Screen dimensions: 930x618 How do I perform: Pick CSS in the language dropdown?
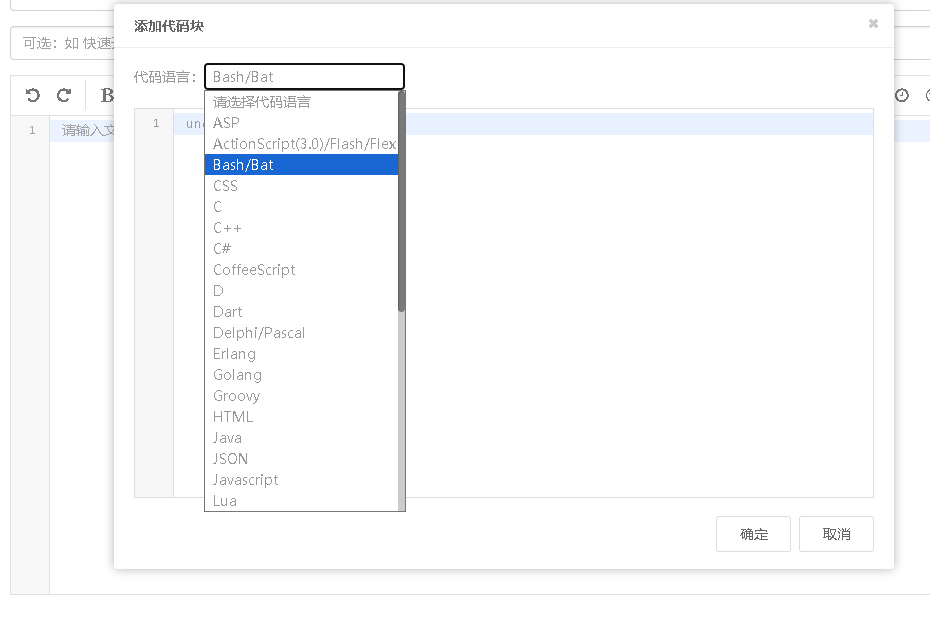click(225, 186)
